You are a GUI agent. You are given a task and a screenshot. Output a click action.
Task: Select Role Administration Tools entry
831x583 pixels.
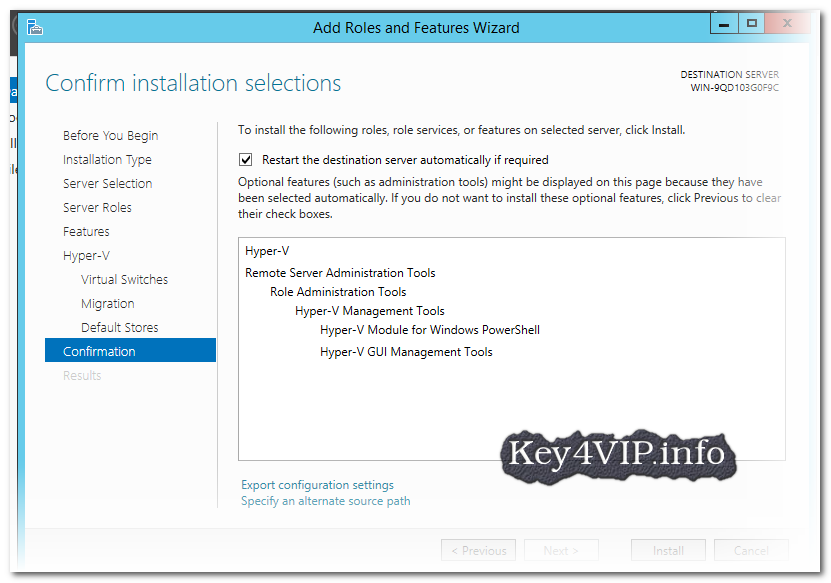338,292
